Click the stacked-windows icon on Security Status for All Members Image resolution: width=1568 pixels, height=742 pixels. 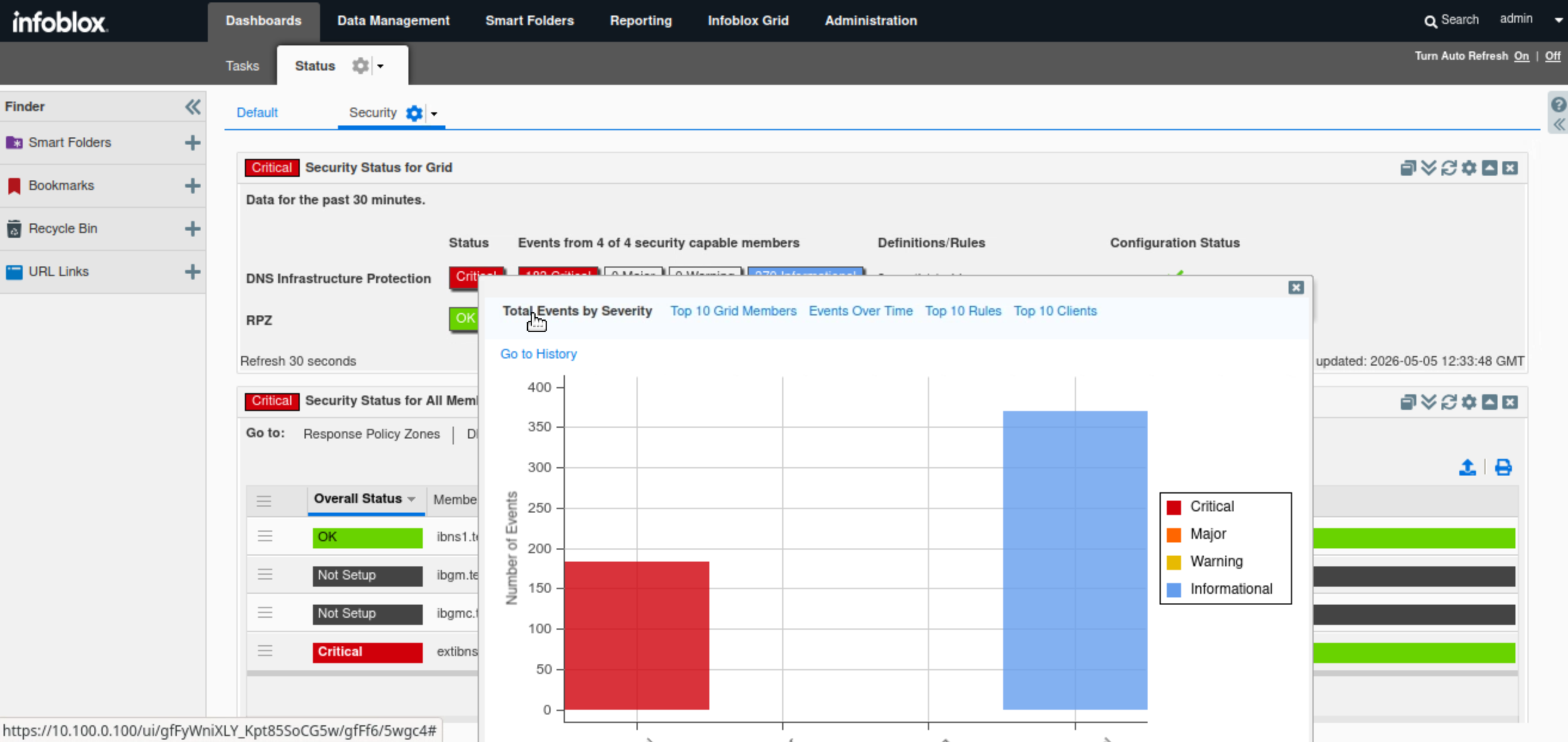[x=1408, y=402]
